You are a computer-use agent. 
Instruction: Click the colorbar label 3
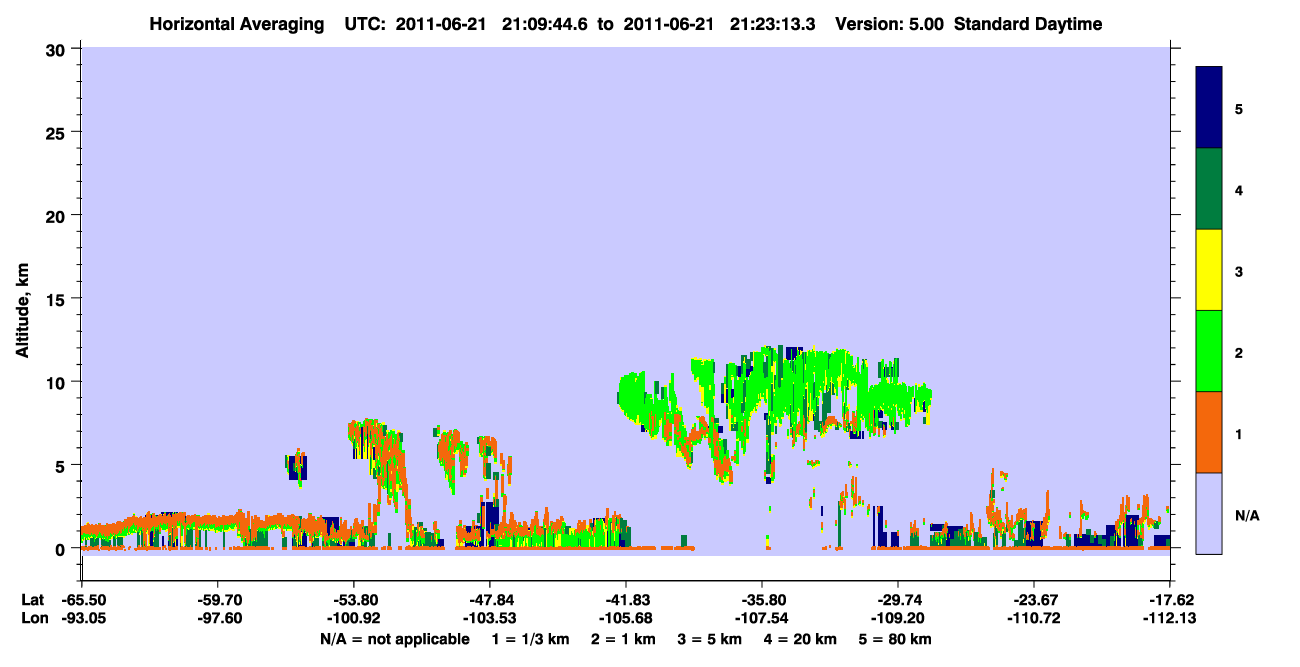click(x=1239, y=271)
